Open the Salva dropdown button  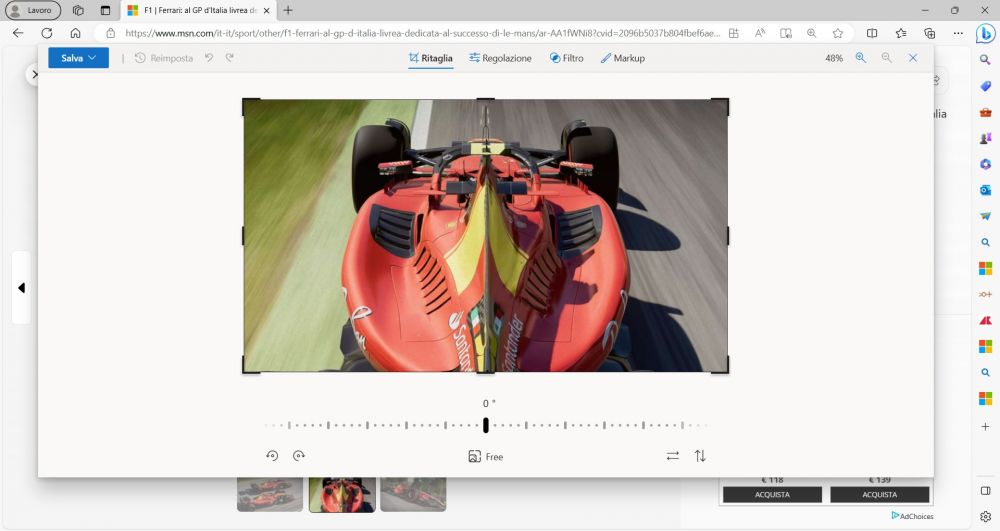point(78,58)
